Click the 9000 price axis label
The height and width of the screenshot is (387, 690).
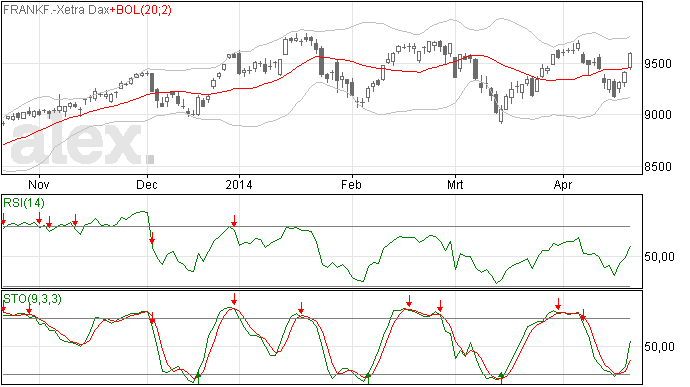pyautogui.click(x=658, y=115)
